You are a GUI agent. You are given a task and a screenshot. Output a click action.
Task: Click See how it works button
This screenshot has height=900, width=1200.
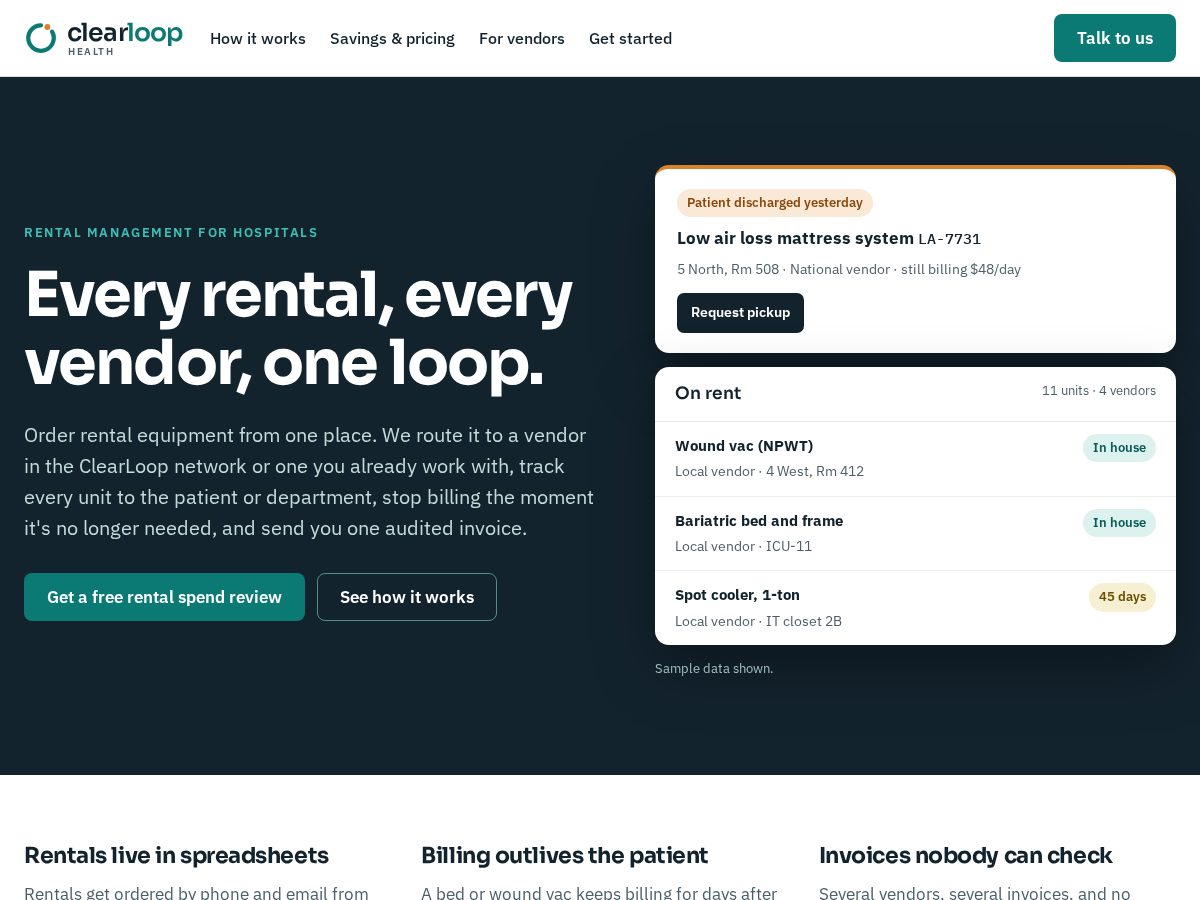point(407,597)
